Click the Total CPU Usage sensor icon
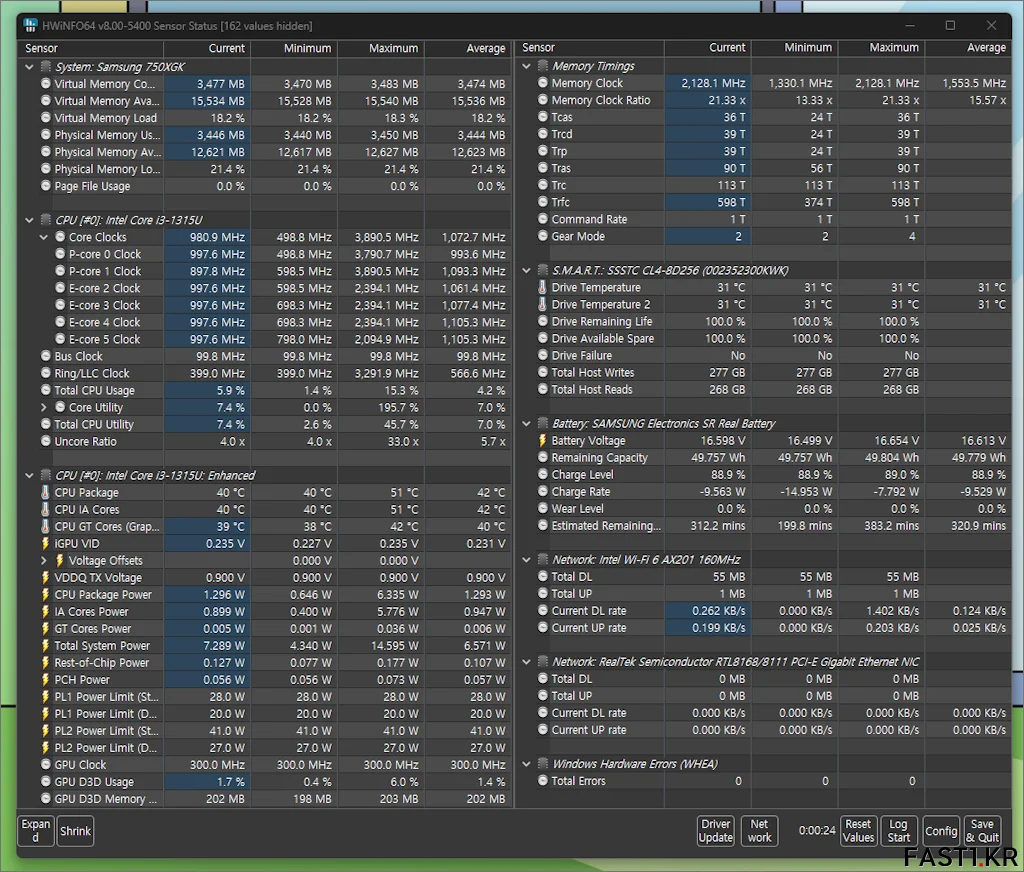 46,390
